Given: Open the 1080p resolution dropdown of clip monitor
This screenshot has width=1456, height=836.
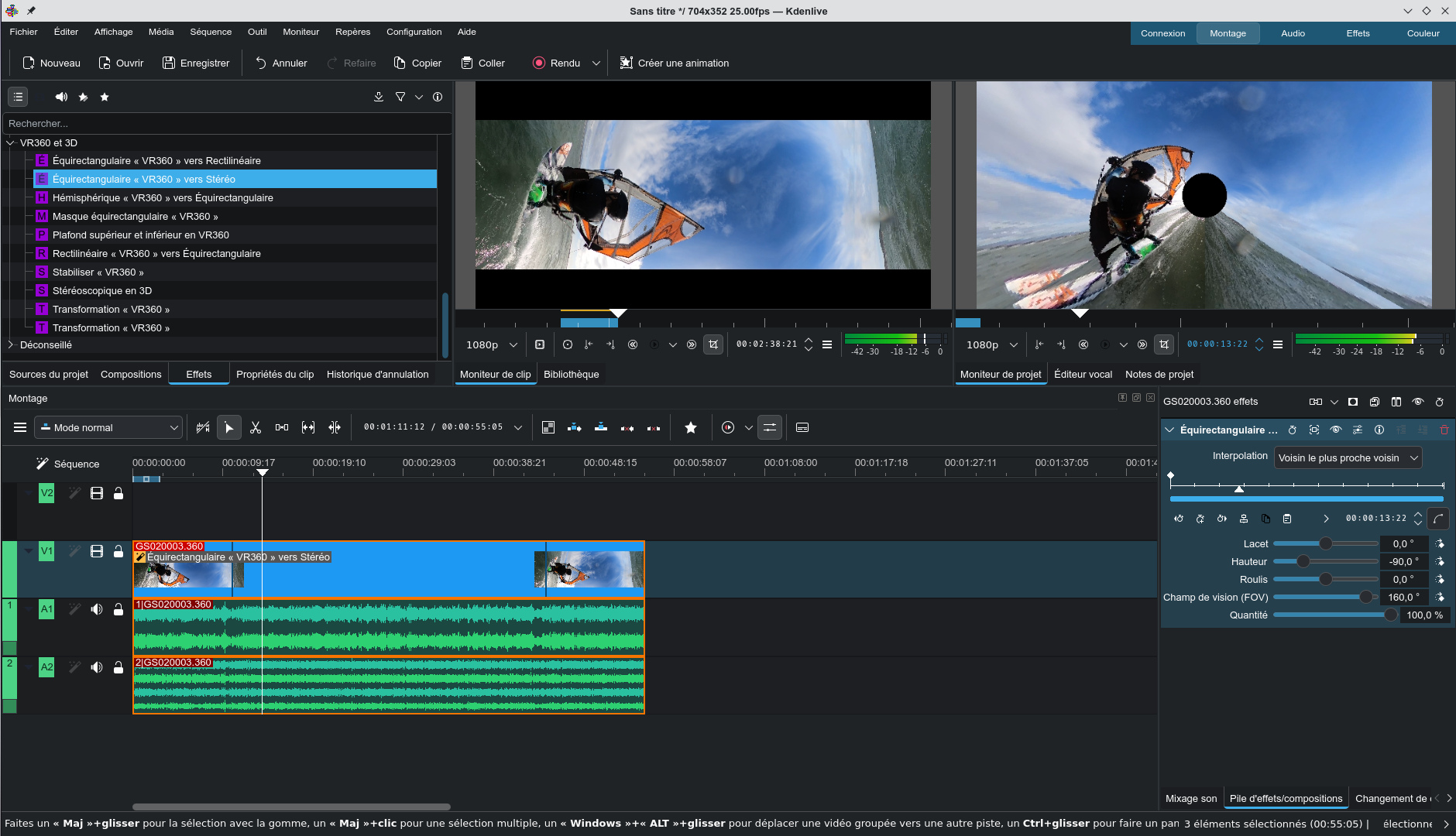Looking at the screenshot, I should tap(489, 344).
